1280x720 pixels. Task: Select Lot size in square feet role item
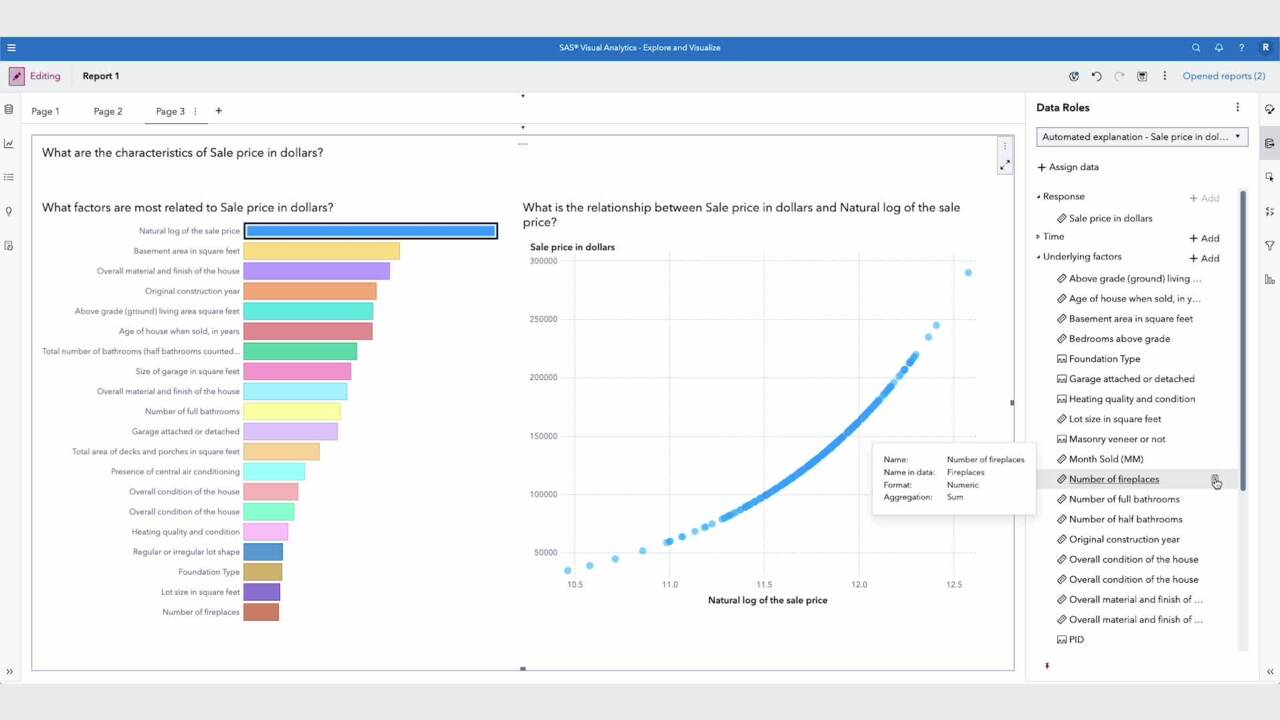tap(1115, 419)
